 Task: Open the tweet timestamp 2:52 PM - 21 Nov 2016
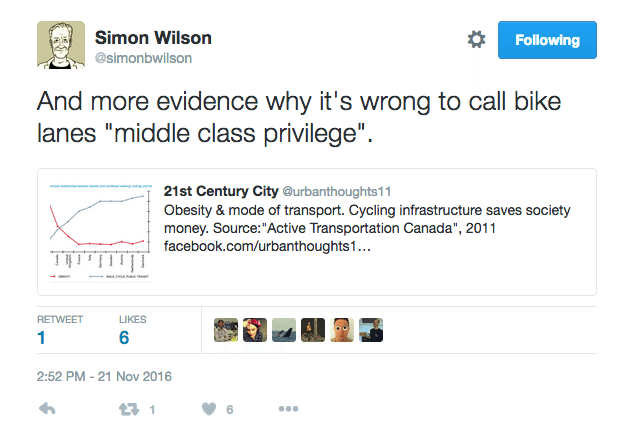104,376
